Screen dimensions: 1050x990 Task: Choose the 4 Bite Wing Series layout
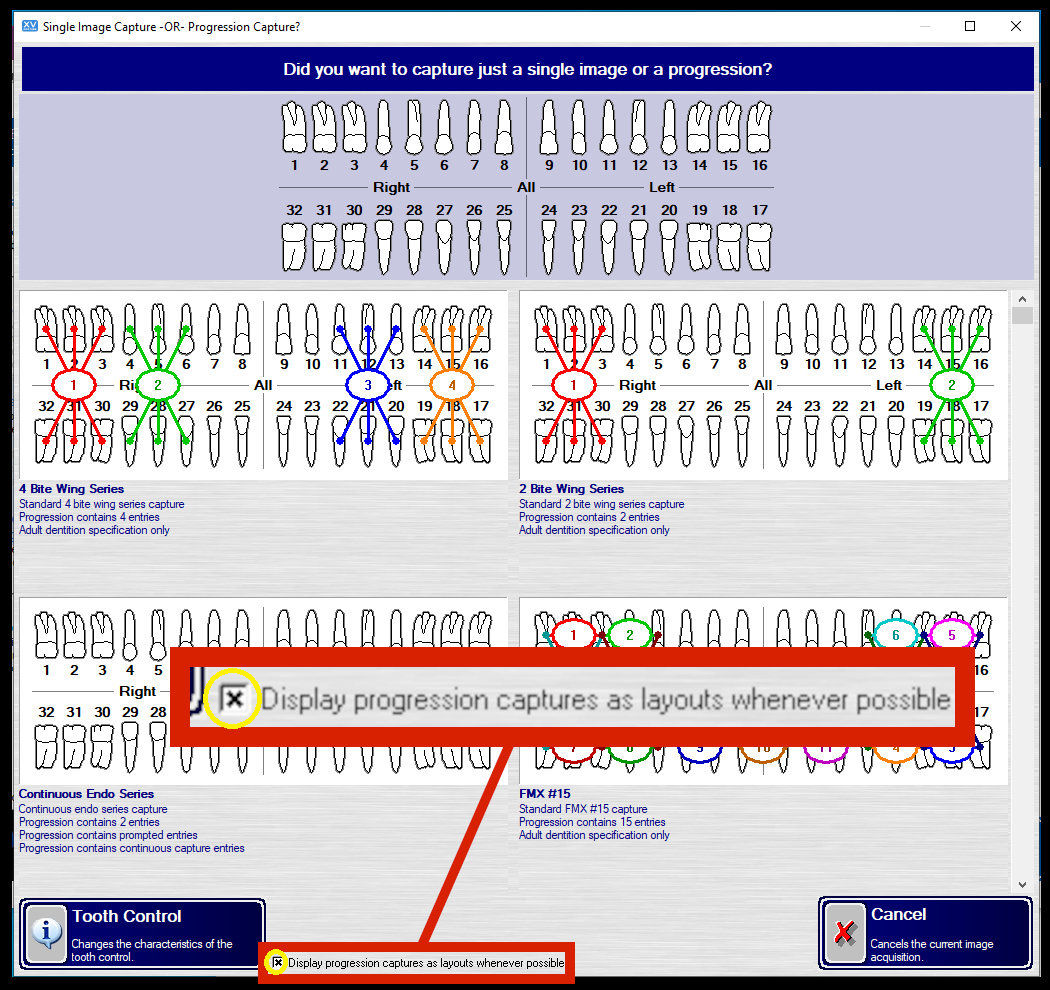pos(262,385)
